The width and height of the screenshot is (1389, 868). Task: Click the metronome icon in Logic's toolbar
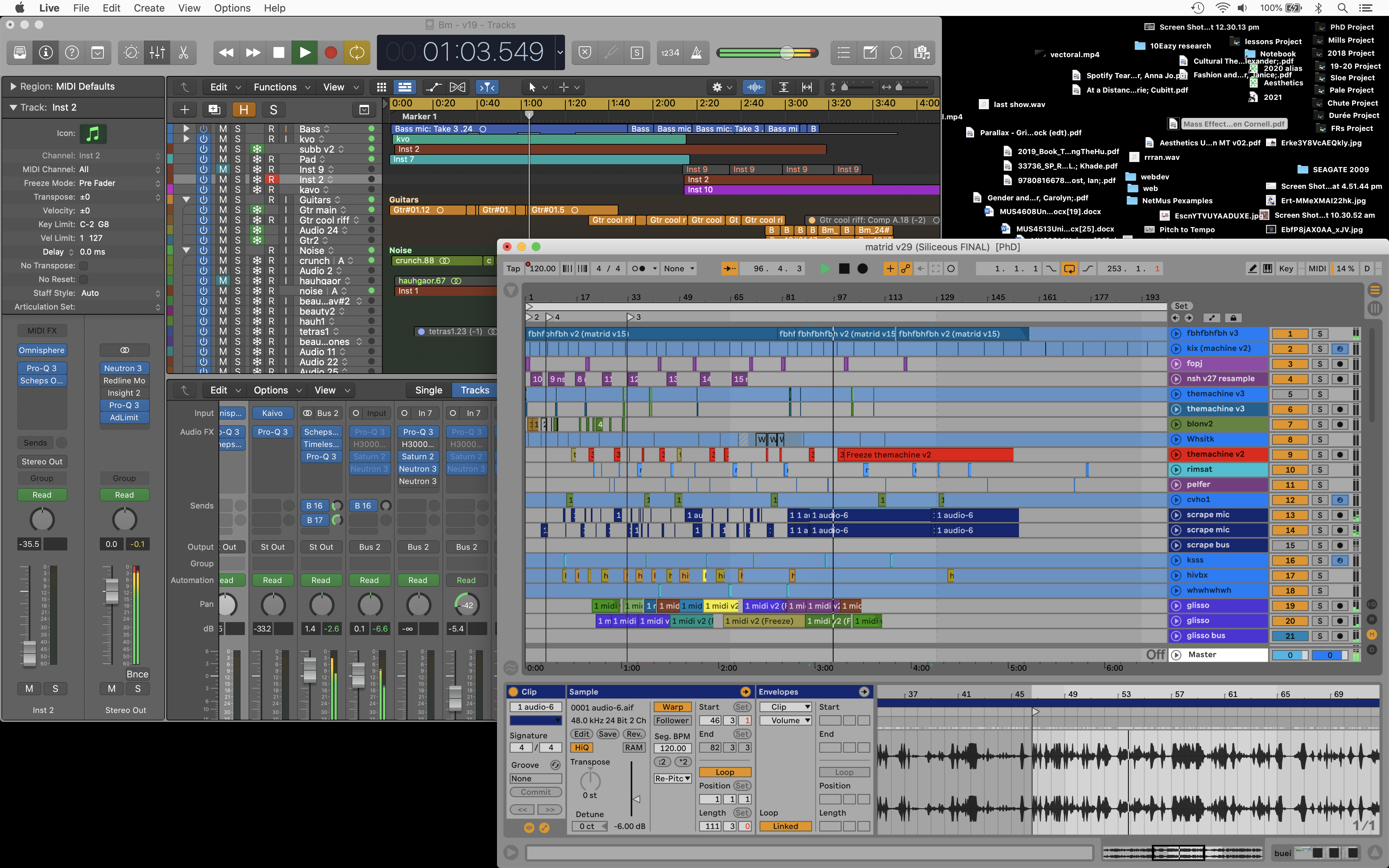696,52
